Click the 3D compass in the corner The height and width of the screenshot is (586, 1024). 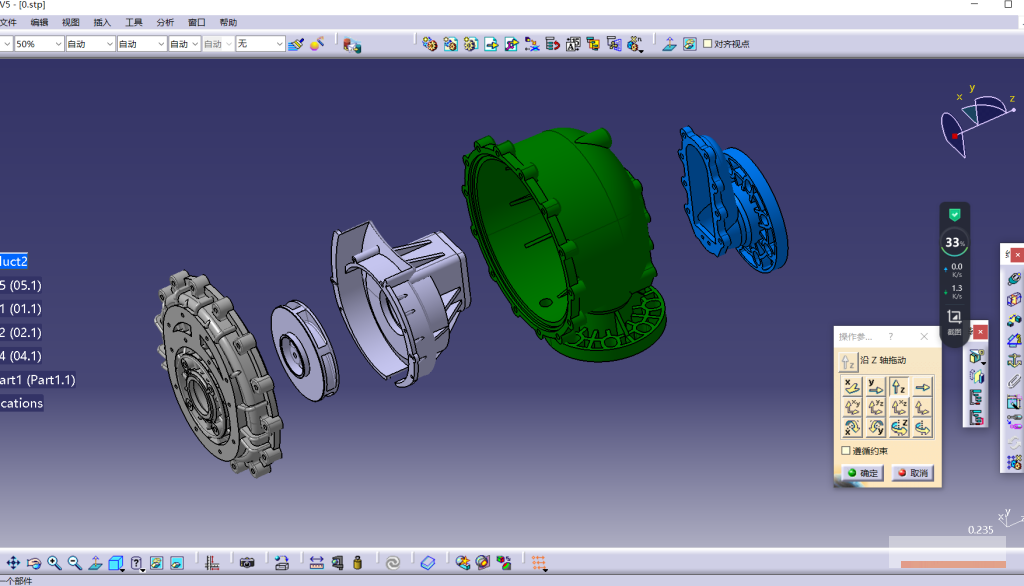pos(978,121)
